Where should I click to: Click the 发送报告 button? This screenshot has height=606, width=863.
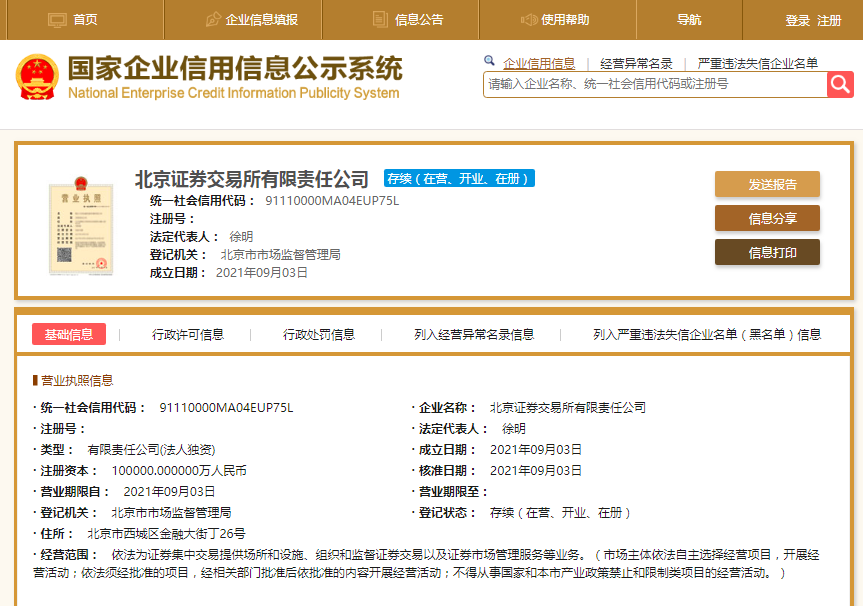click(767, 184)
